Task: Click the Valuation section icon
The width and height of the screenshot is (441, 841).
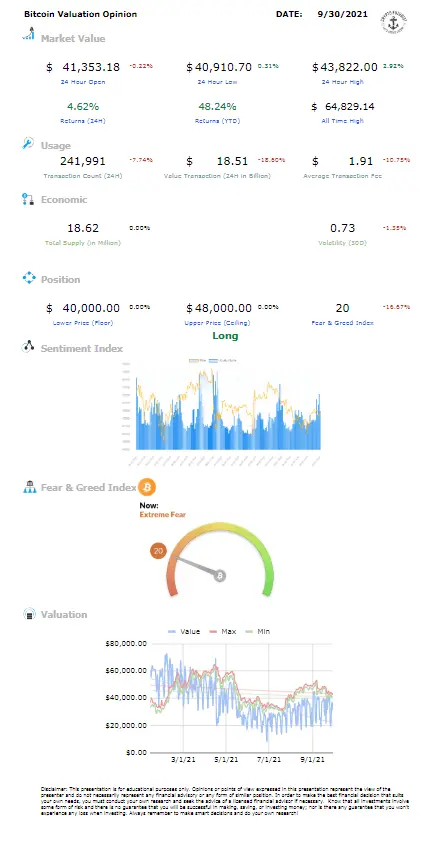Action: [x=30, y=614]
